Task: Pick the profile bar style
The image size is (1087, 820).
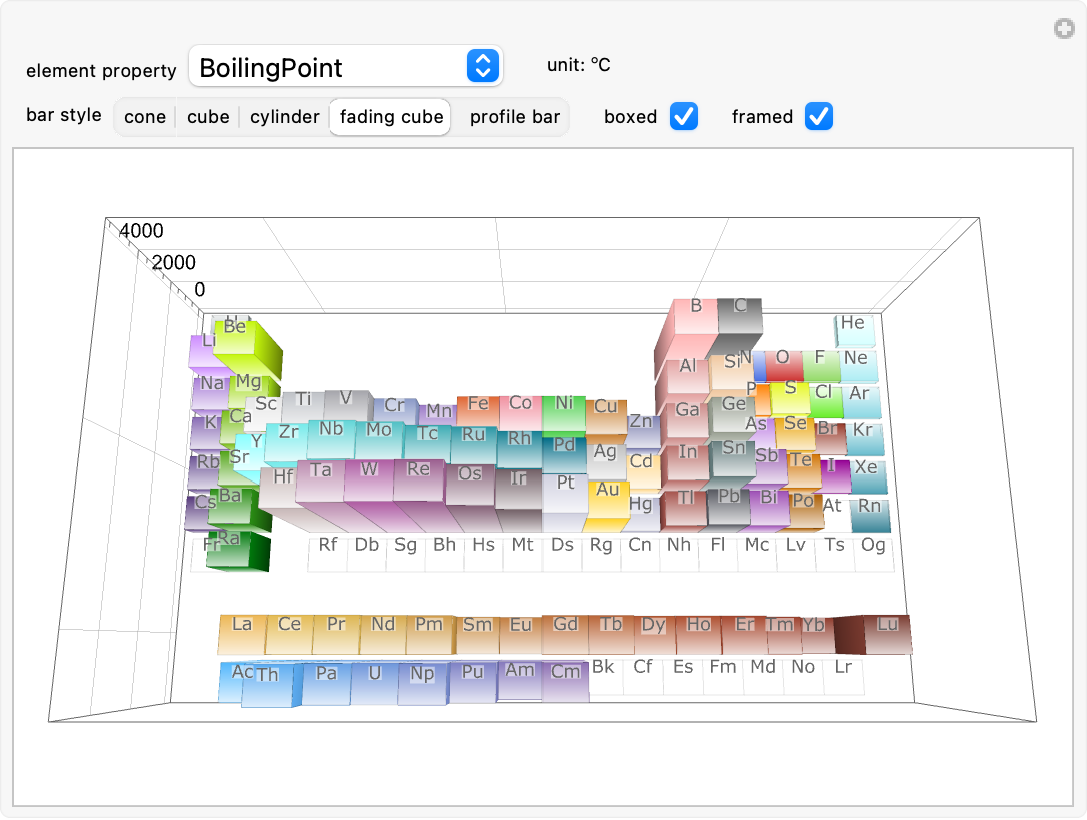Action: click(515, 117)
